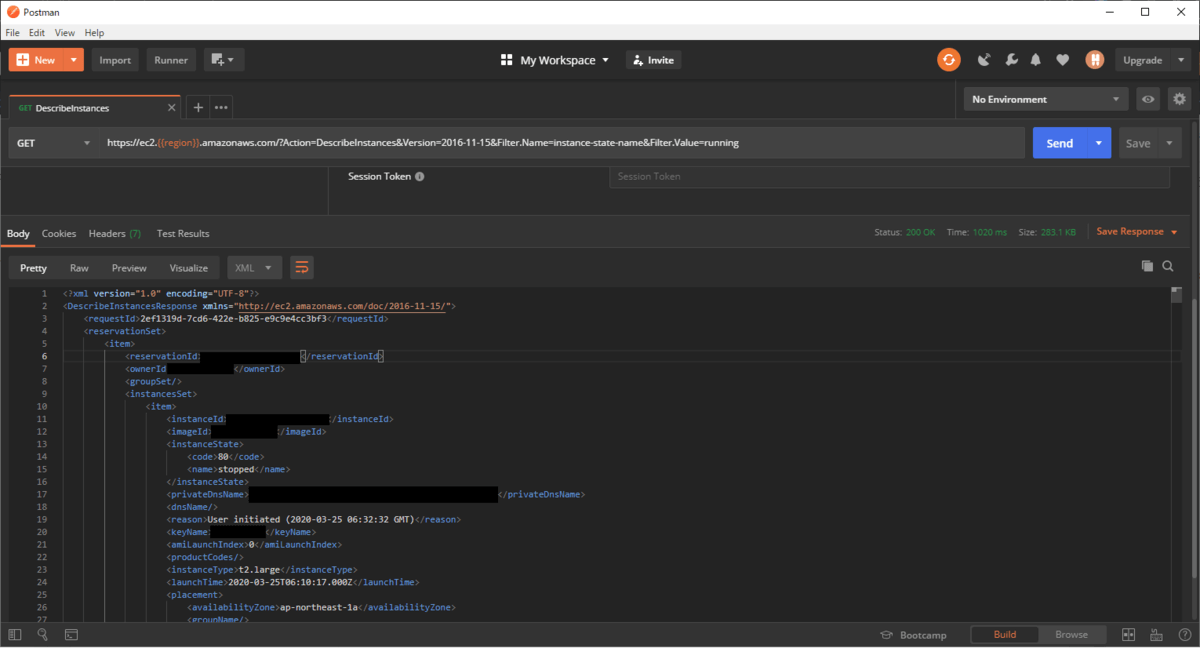Open the notifications bell
Viewport: 1200px width, 648px height.
point(1037,60)
